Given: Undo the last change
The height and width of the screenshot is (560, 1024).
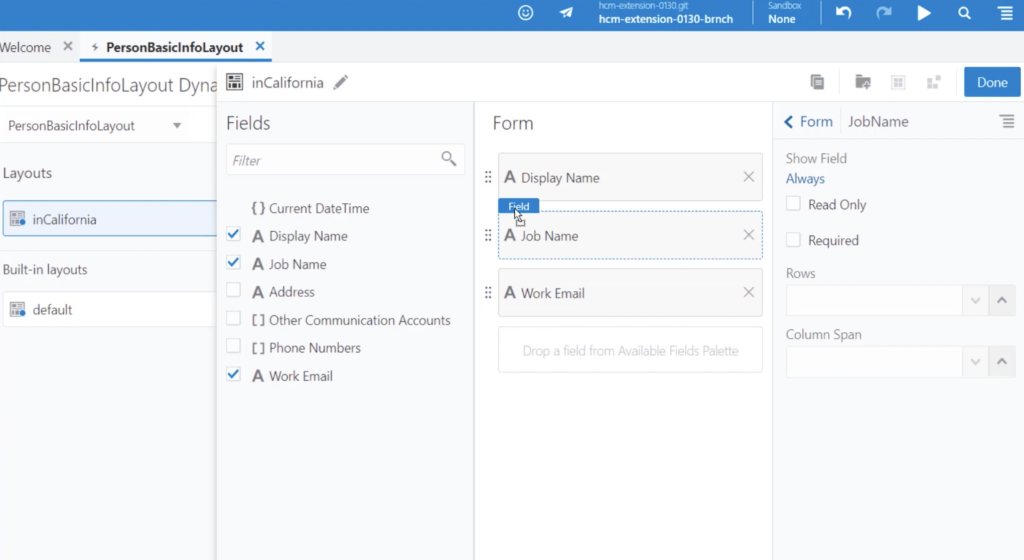Looking at the screenshot, I should (x=843, y=13).
